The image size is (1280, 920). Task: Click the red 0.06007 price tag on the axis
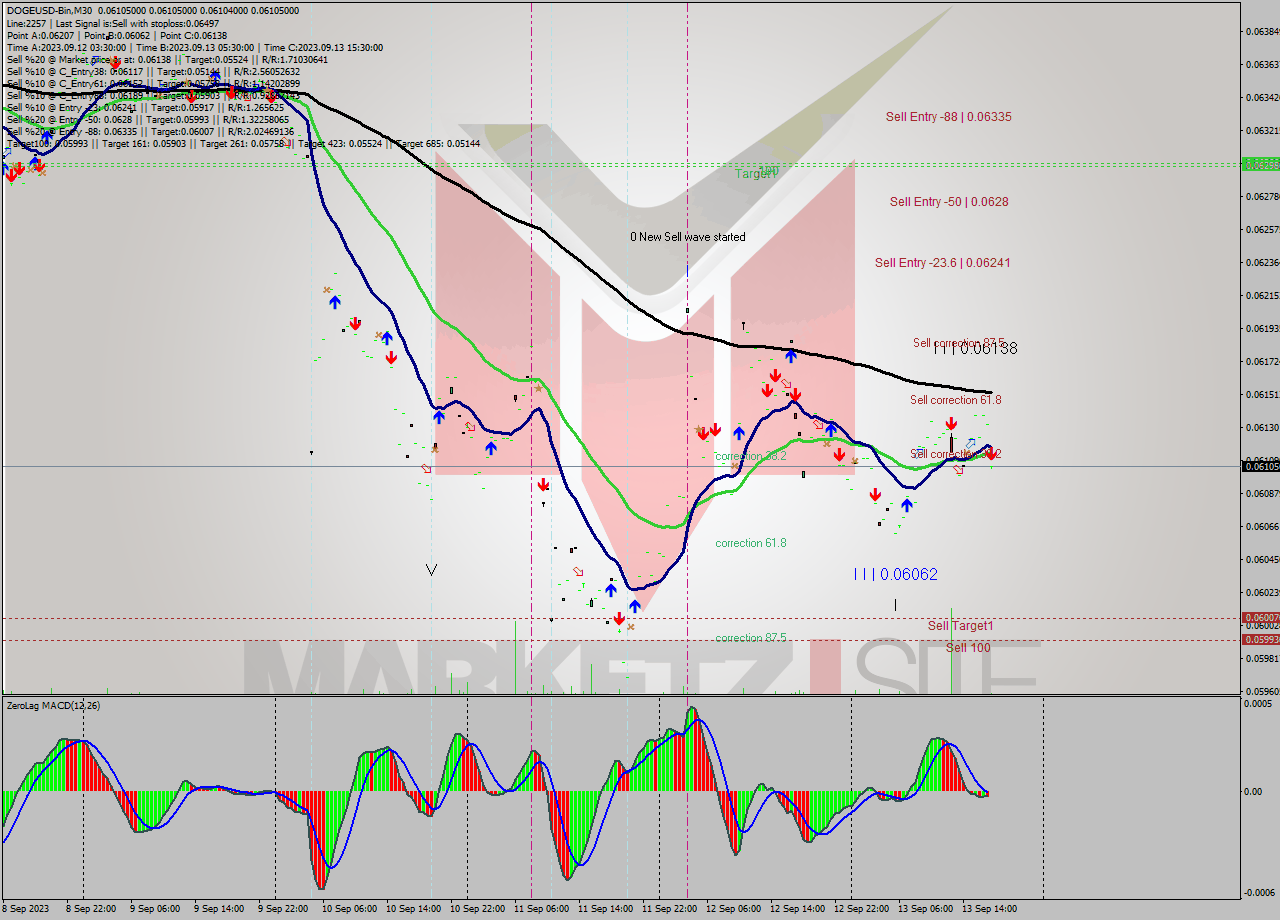pos(1260,618)
